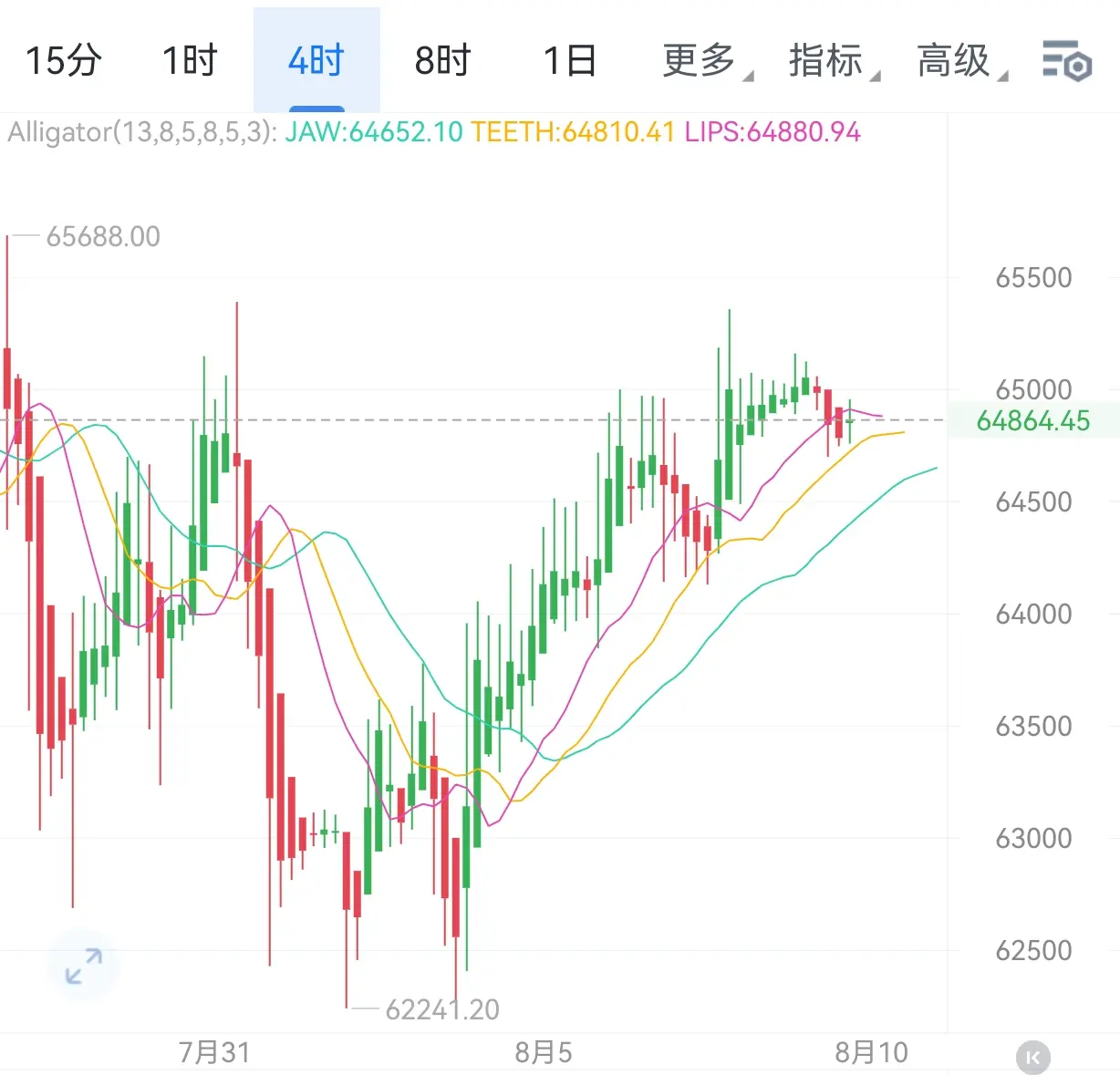Choose the 1日 daily timeframe
The width and height of the screenshot is (1120, 1075).
570,60
